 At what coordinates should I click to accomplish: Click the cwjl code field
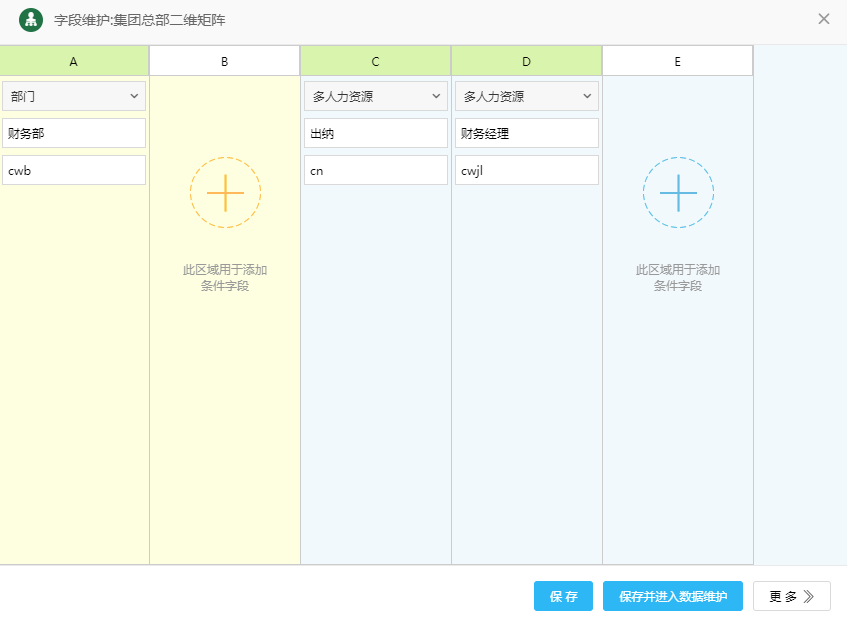(x=527, y=170)
